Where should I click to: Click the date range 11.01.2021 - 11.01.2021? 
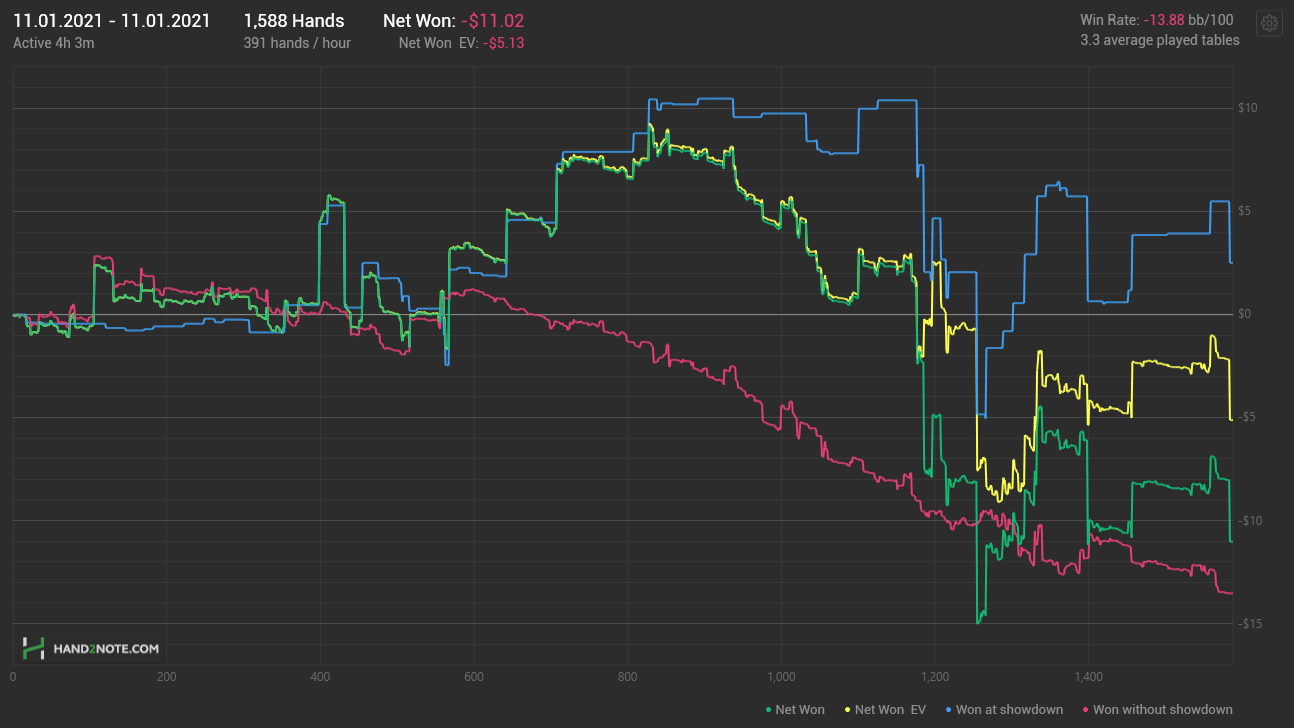[x=112, y=21]
